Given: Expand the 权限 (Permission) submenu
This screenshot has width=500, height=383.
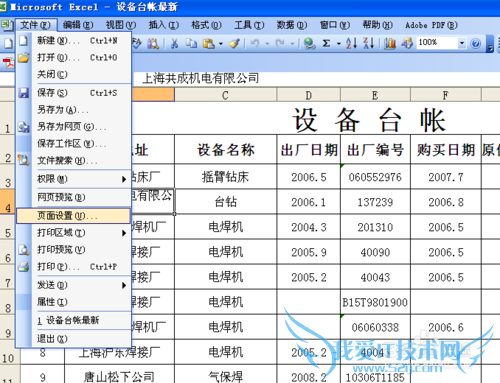Looking at the screenshot, I should 73,179.
